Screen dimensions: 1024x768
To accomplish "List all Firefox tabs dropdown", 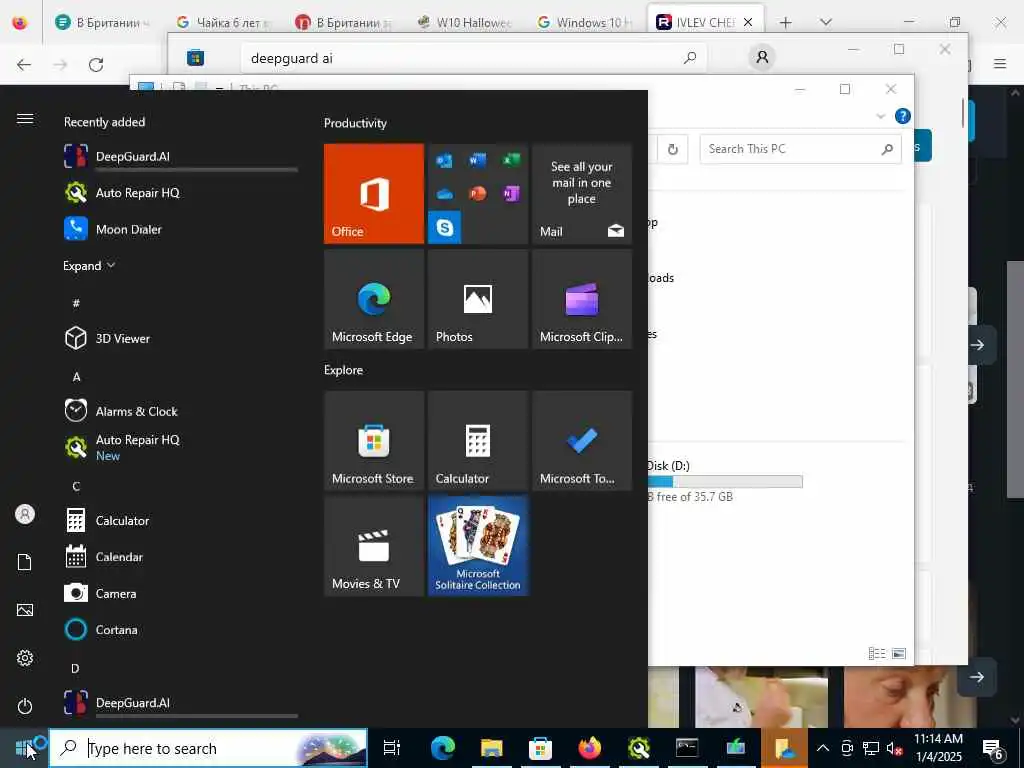I will tap(826, 22).
